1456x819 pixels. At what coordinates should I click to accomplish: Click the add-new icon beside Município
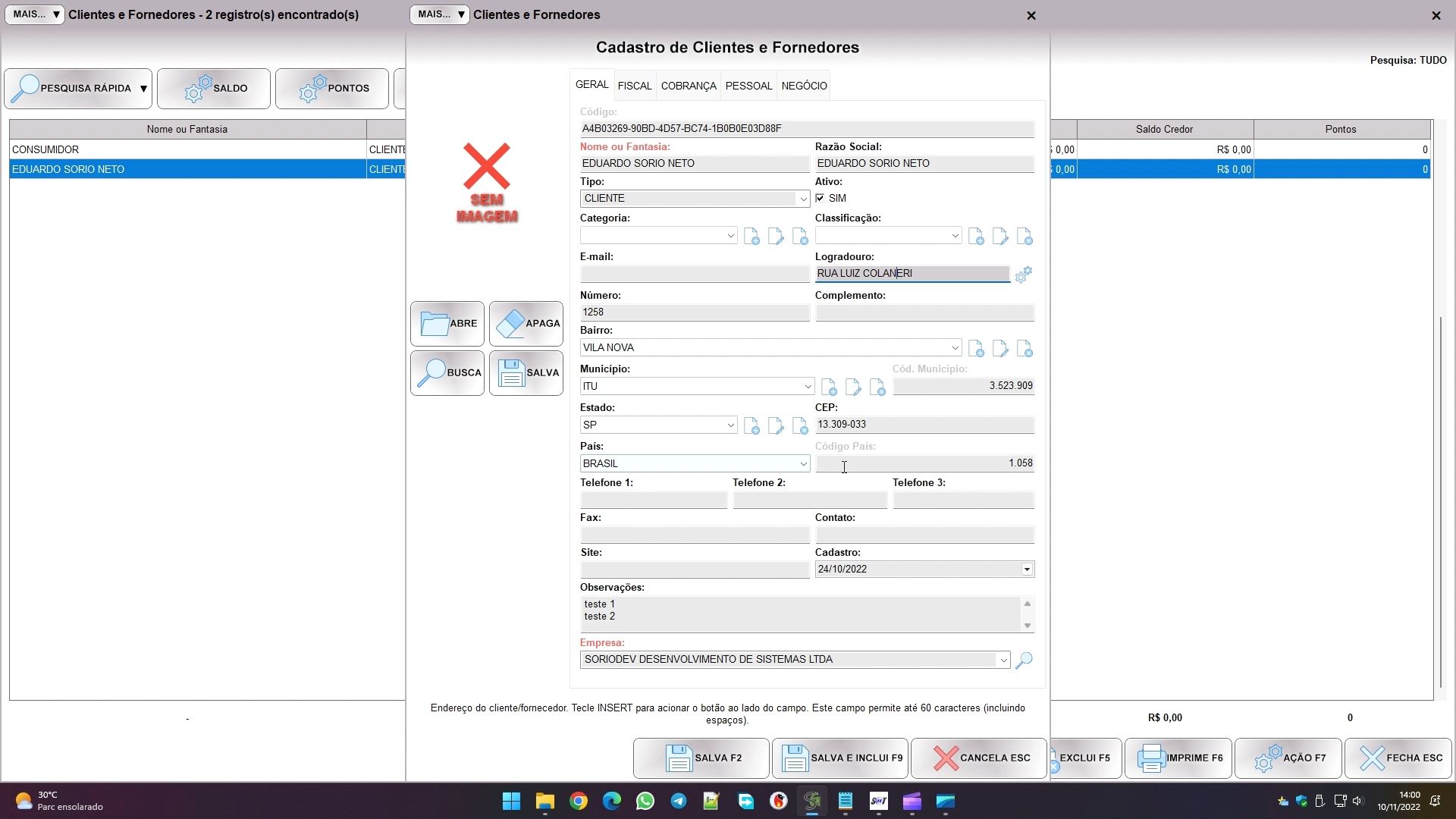click(x=829, y=388)
